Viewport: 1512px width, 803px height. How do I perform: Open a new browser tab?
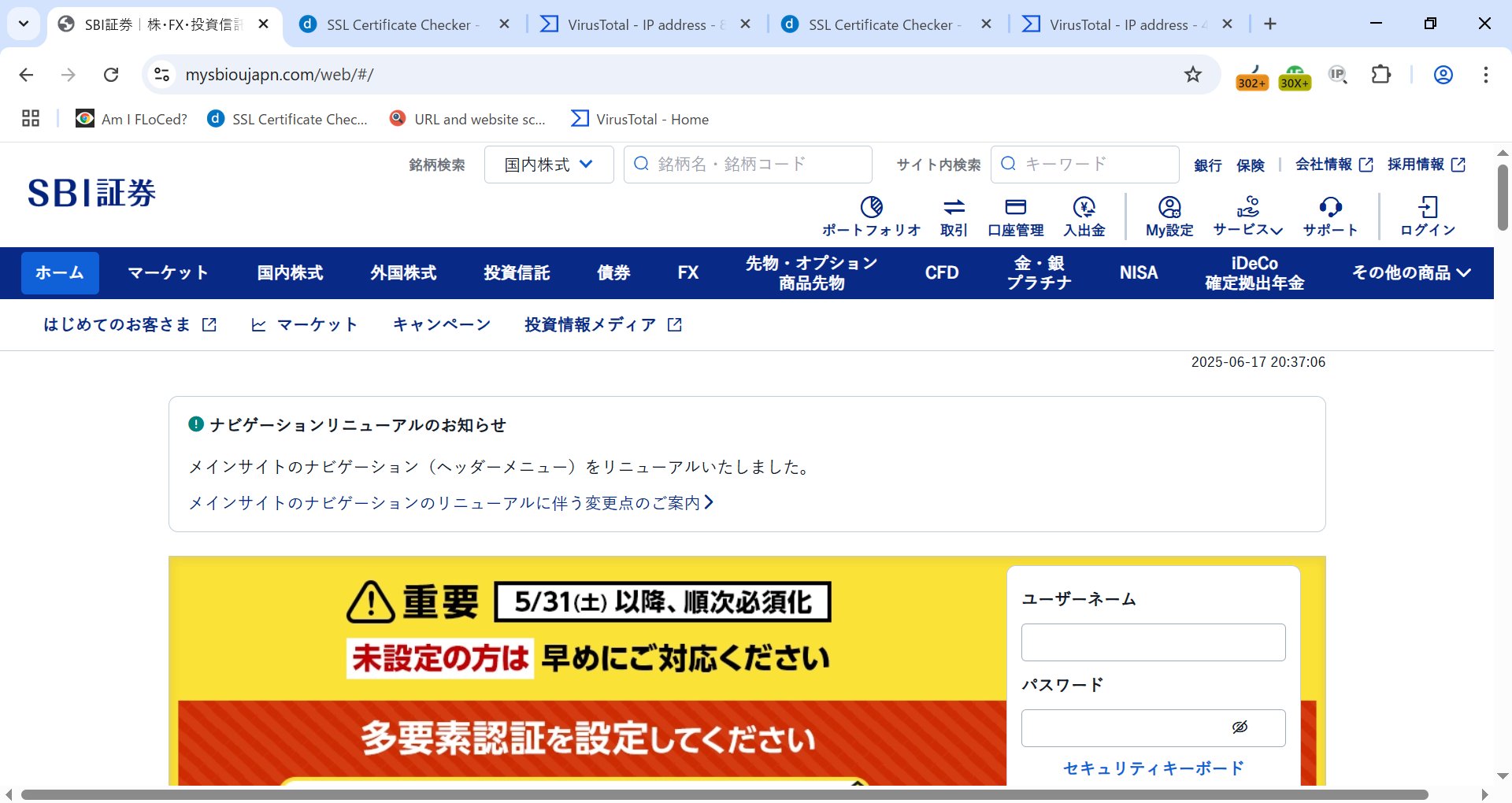[x=1269, y=24]
